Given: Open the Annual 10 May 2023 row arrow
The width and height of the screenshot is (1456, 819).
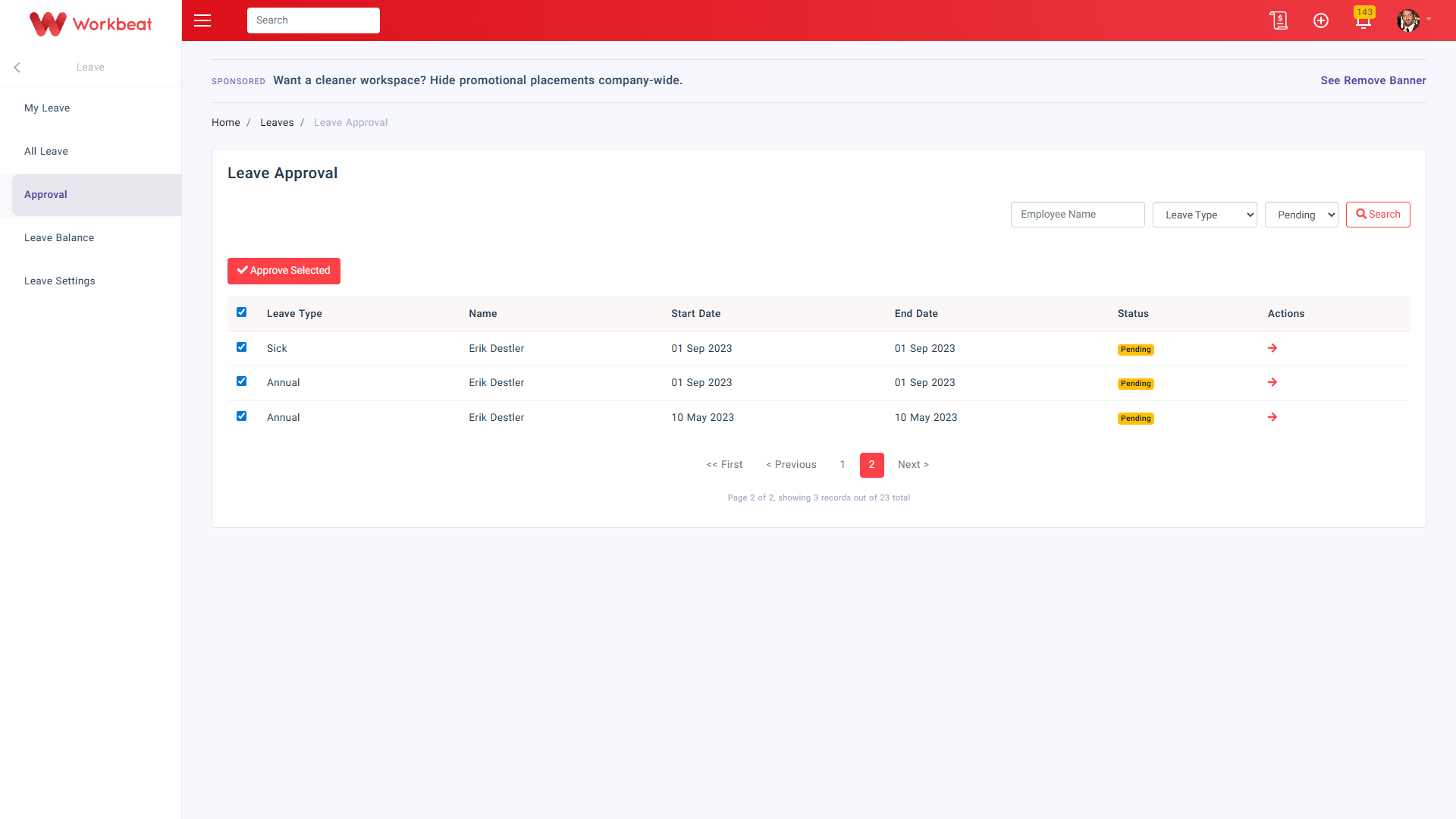Looking at the screenshot, I should [1272, 417].
